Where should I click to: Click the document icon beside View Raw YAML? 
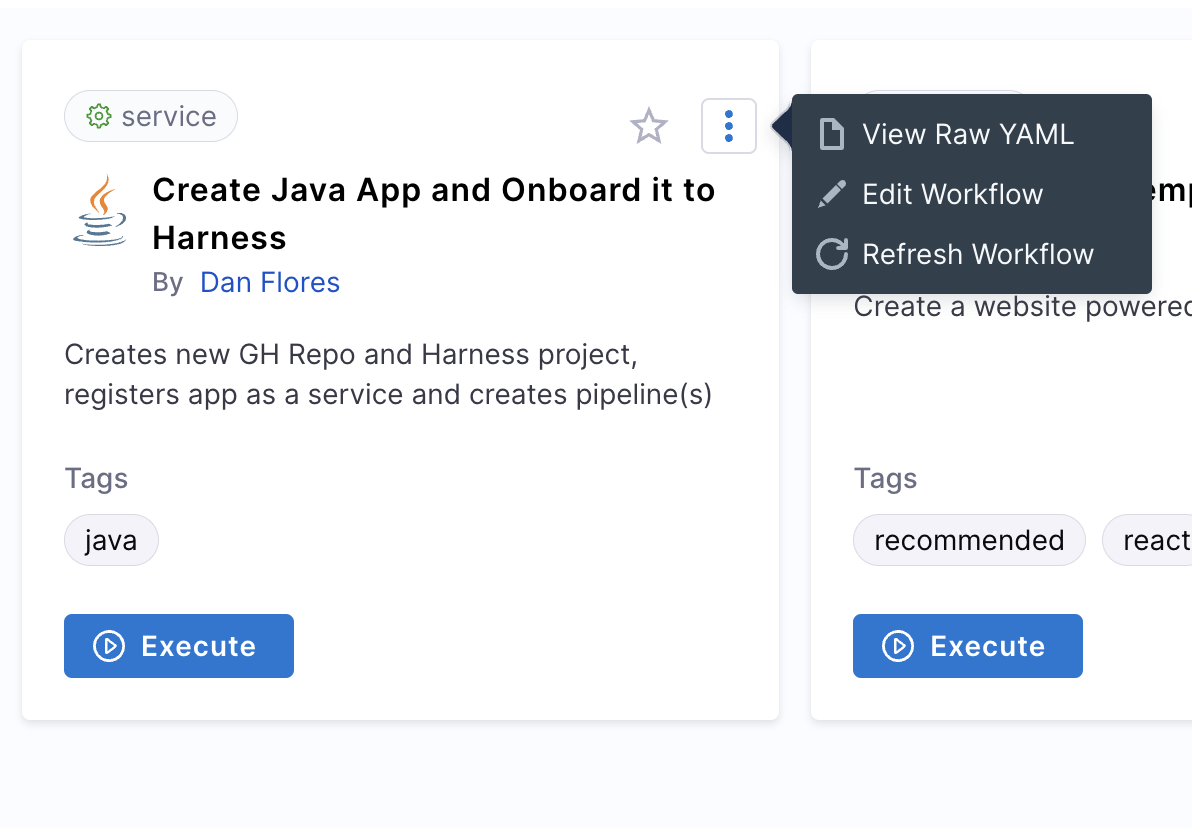pyautogui.click(x=831, y=134)
